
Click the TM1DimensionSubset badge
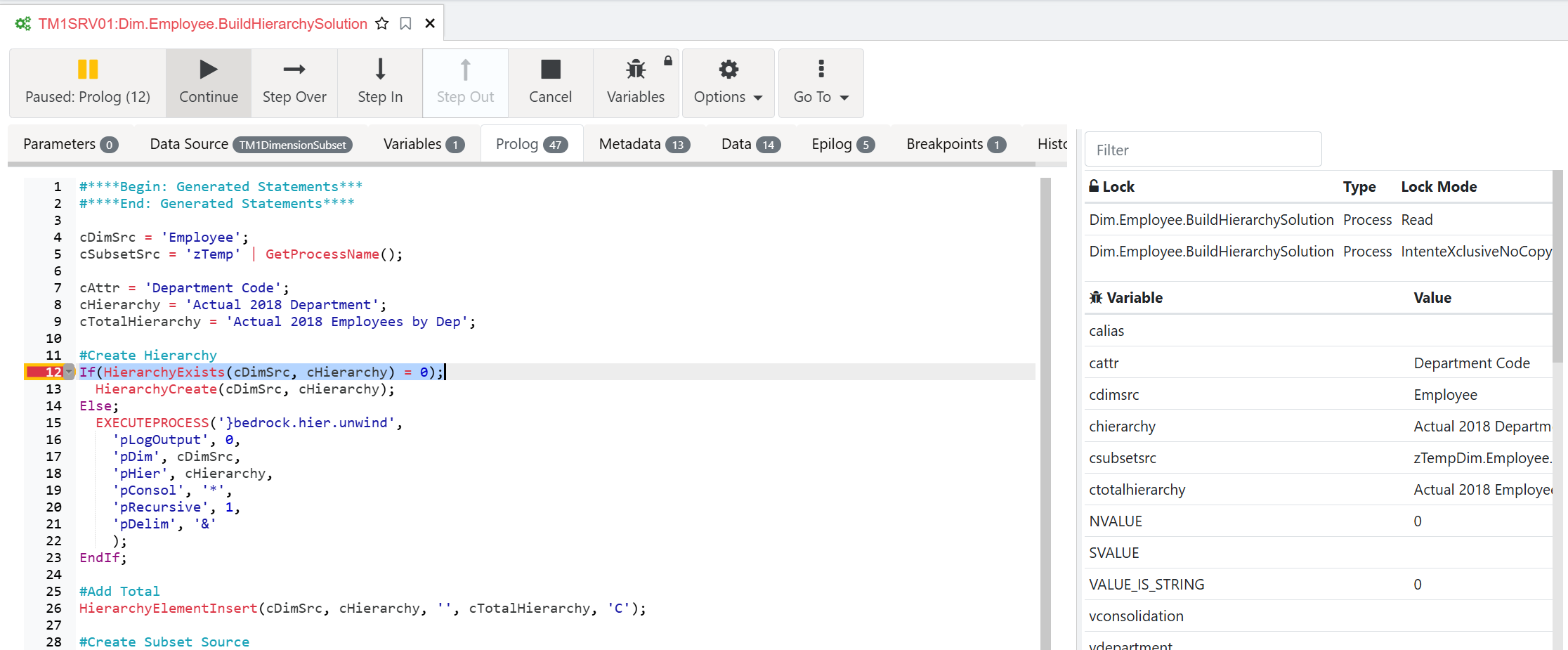(x=293, y=145)
